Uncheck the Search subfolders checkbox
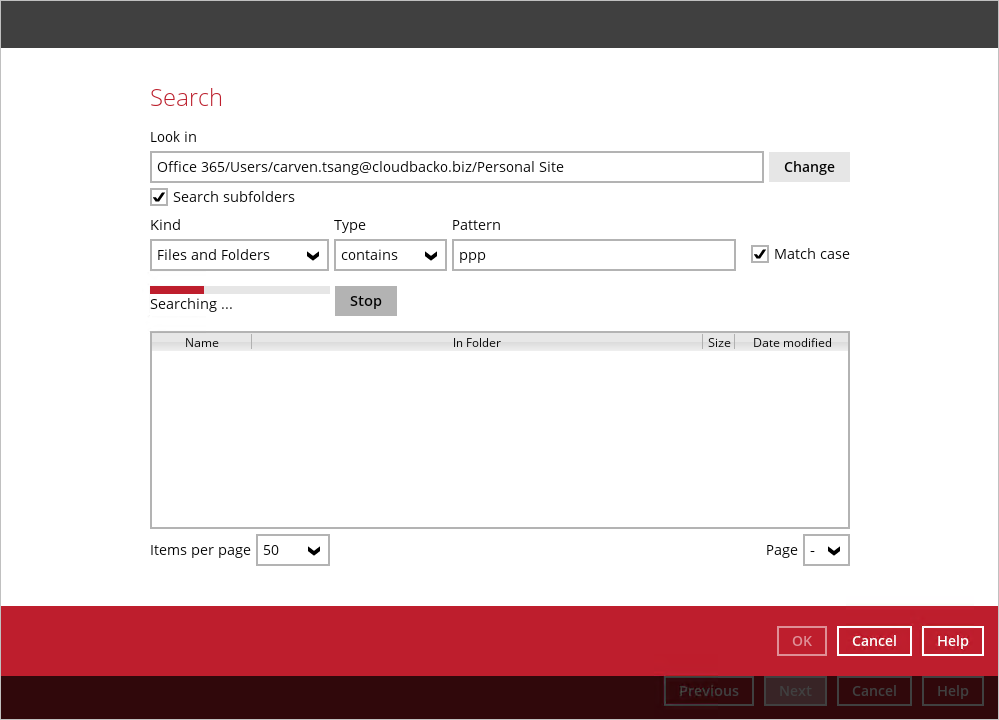 pos(159,197)
